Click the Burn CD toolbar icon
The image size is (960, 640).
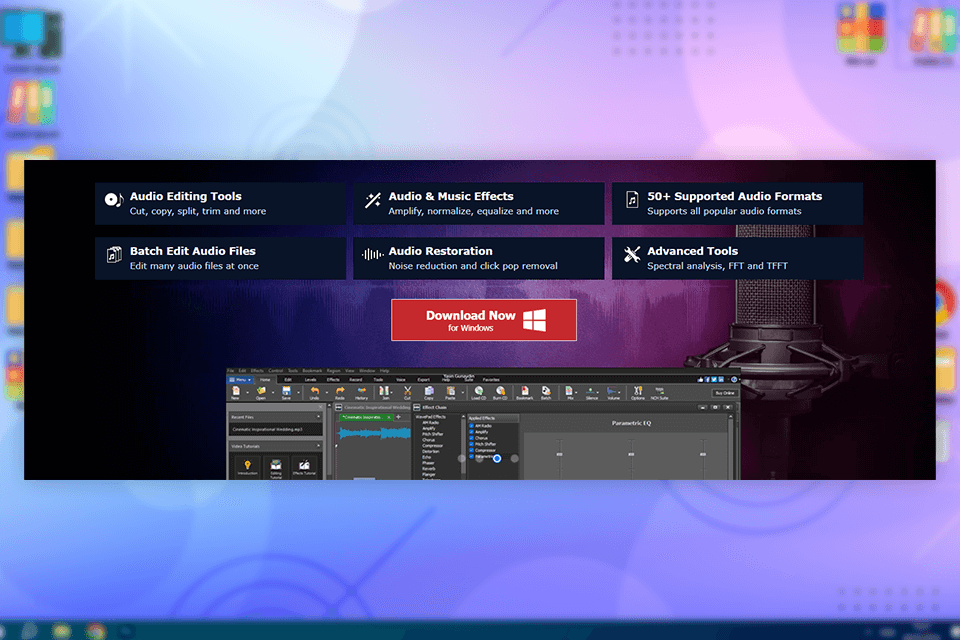coord(500,392)
